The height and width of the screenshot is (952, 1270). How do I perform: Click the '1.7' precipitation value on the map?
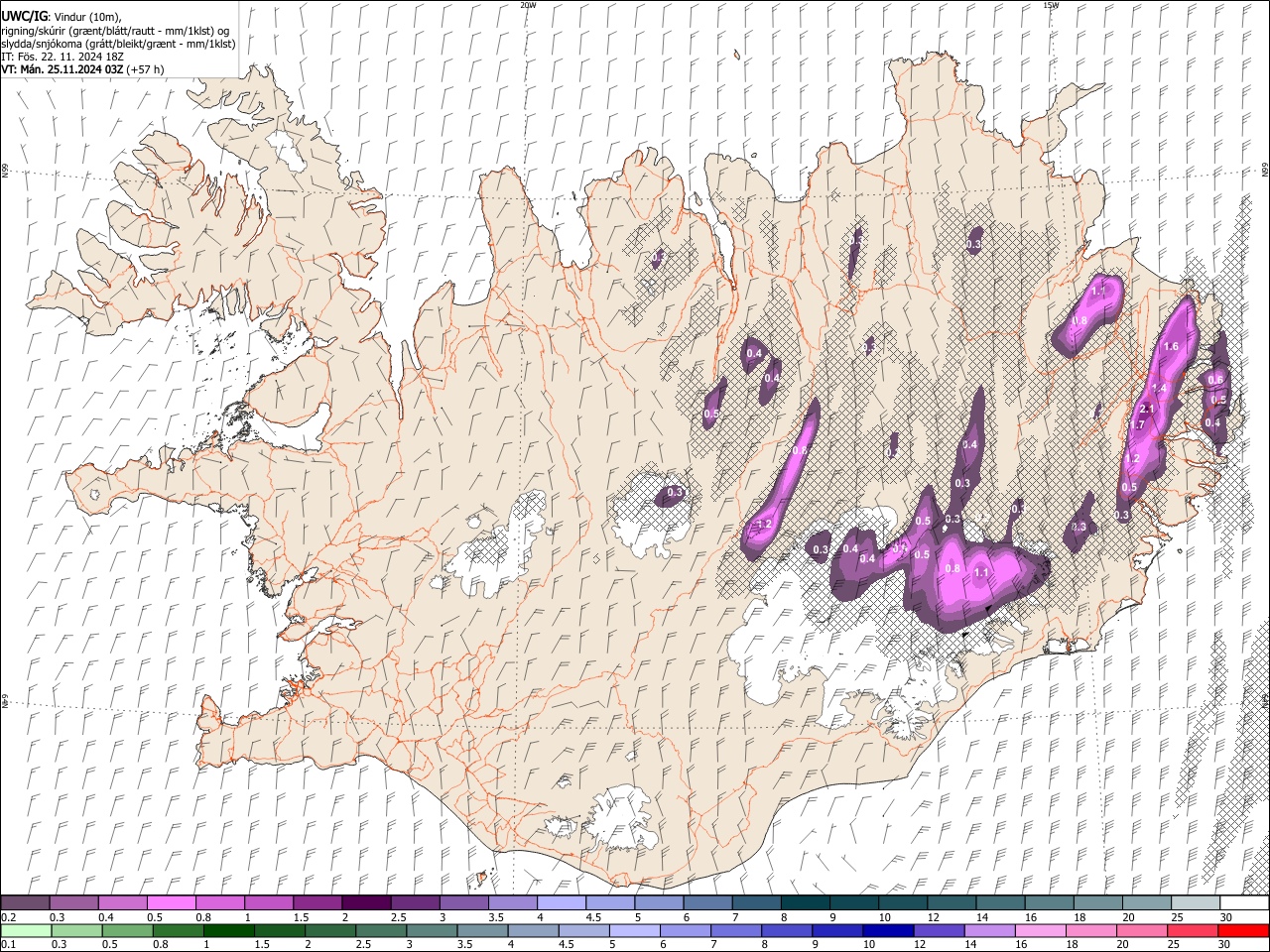pyautogui.click(x=1137, y=425)
